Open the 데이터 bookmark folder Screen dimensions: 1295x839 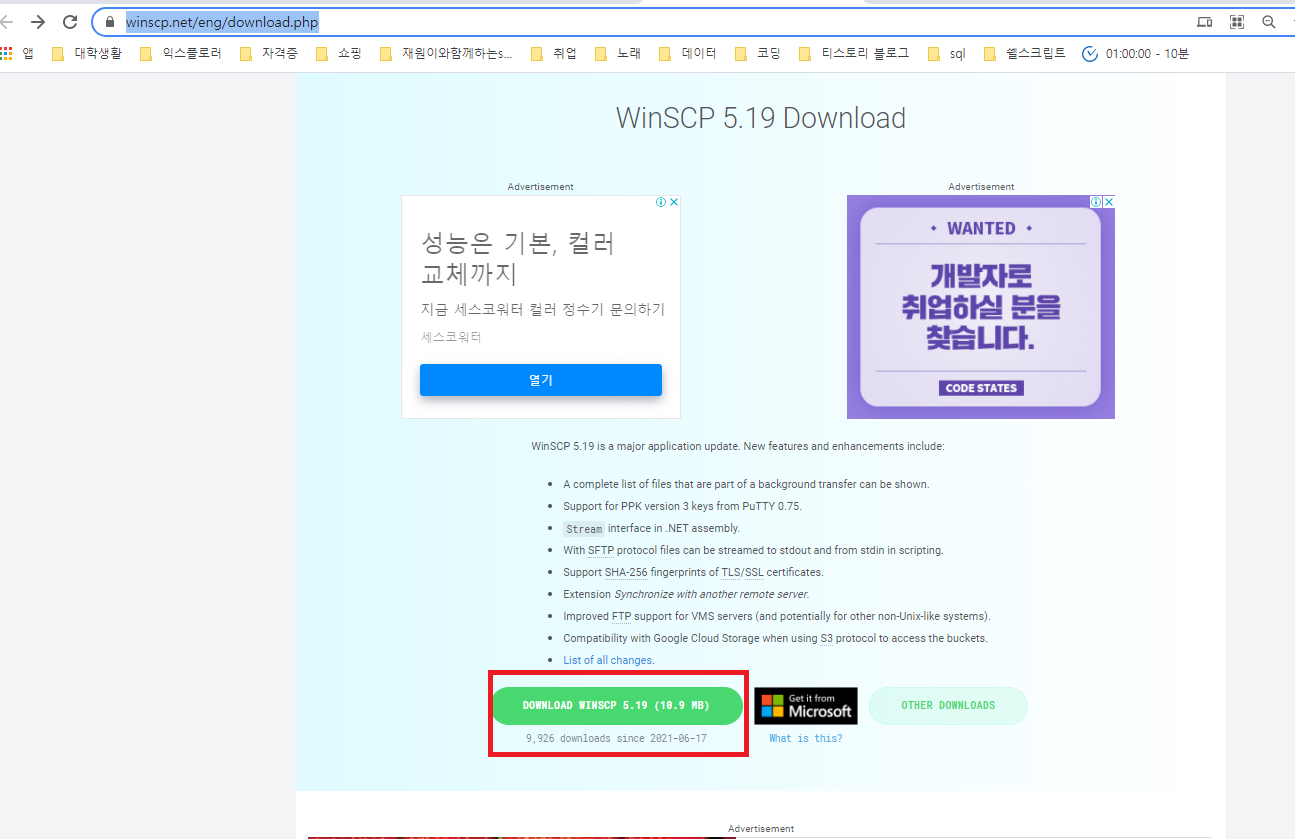tap(688, 54)
